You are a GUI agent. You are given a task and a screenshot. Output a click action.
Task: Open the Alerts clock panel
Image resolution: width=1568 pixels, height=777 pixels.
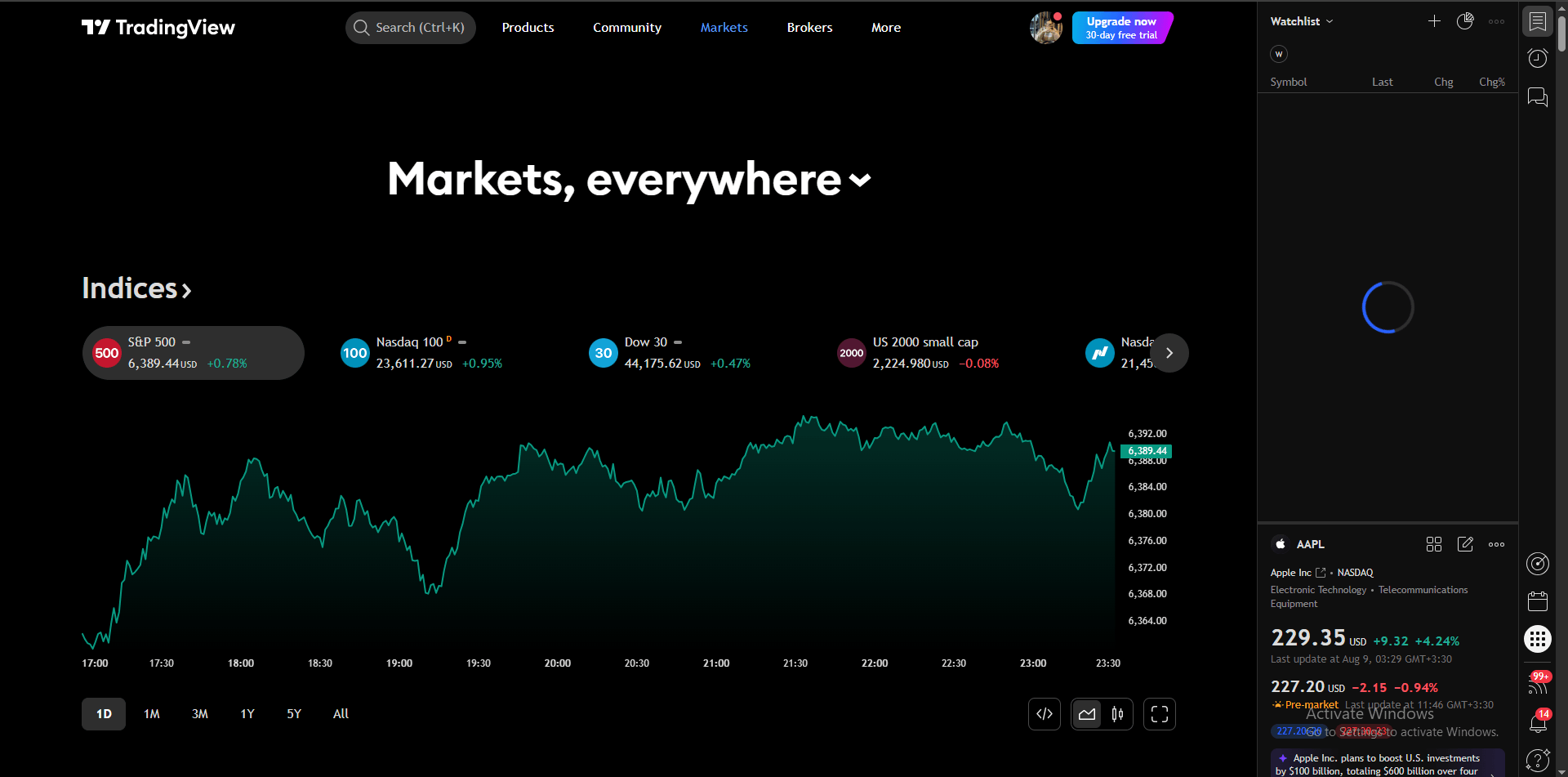1538,58
